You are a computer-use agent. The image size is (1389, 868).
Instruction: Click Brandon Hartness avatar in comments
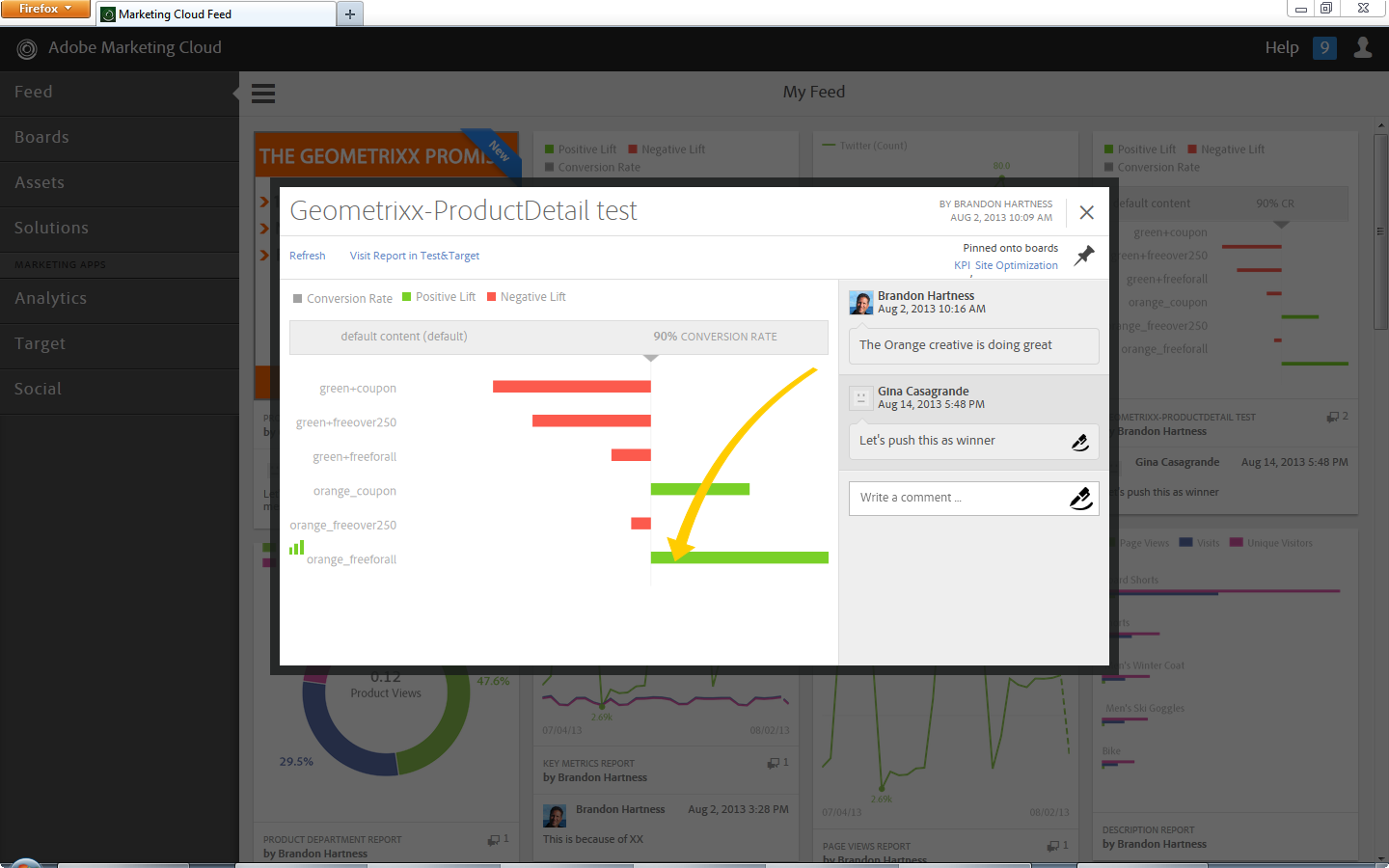(x=861, y=303)
